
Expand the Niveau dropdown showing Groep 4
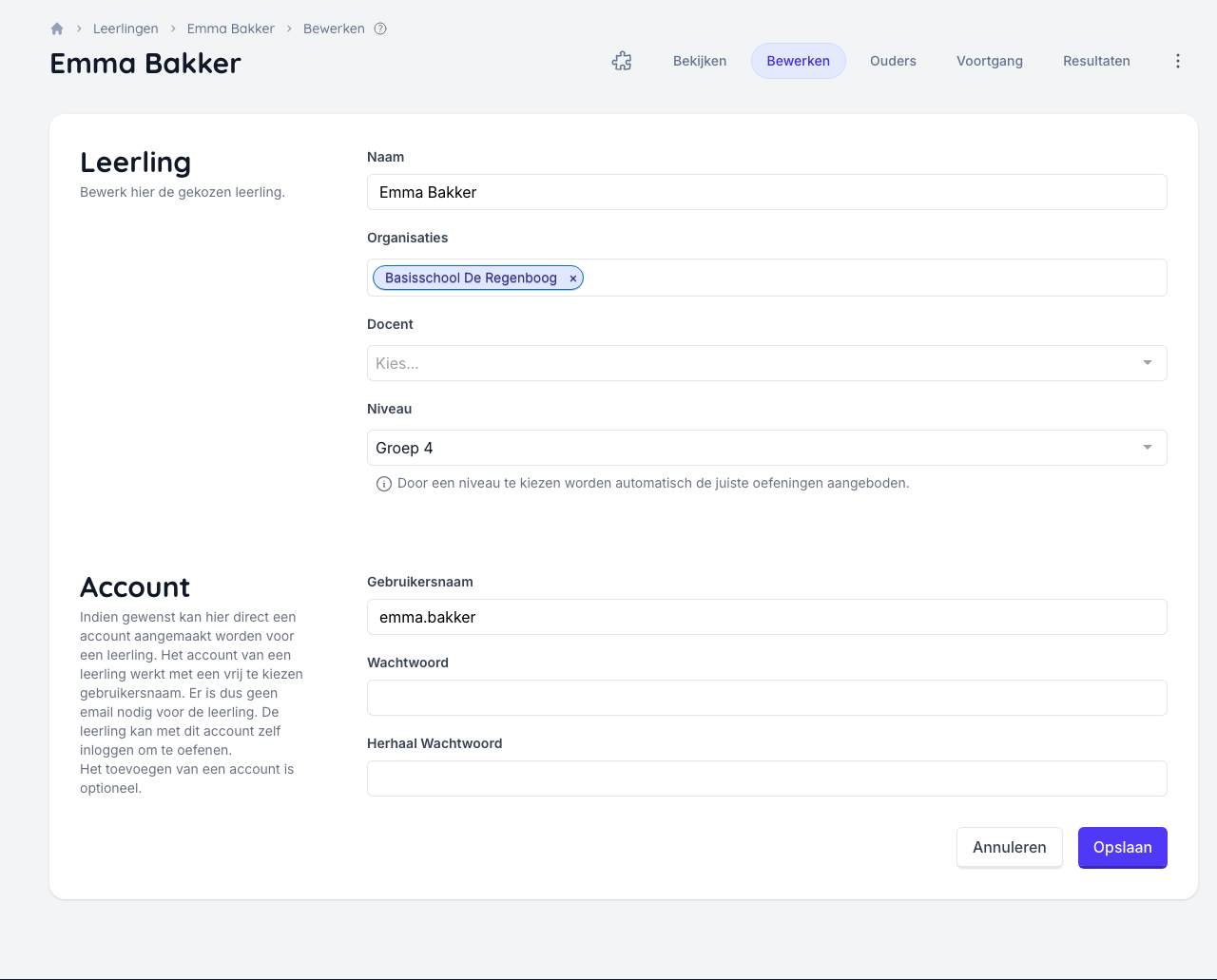[x=766, y=448]
